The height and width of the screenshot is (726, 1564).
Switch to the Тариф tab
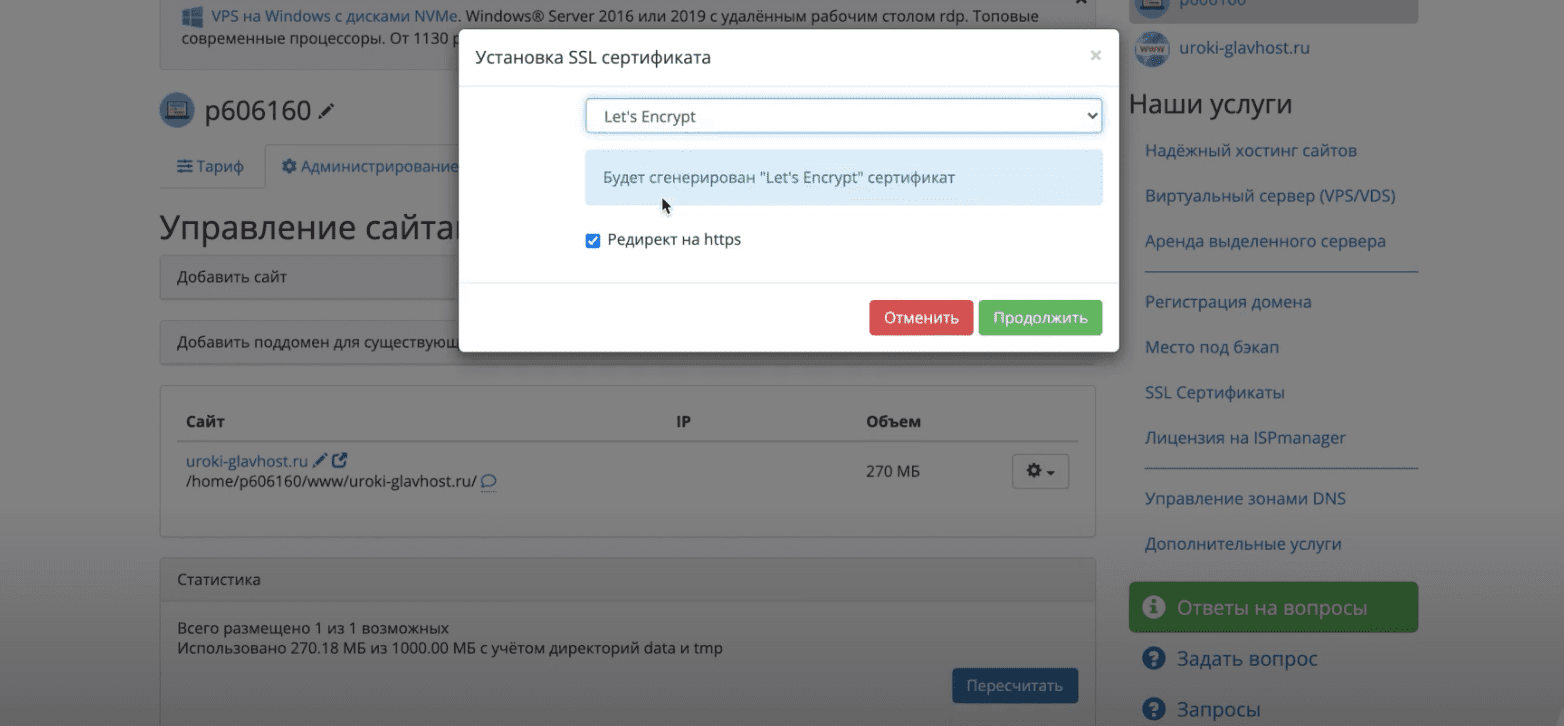click(x=210, y=167)
